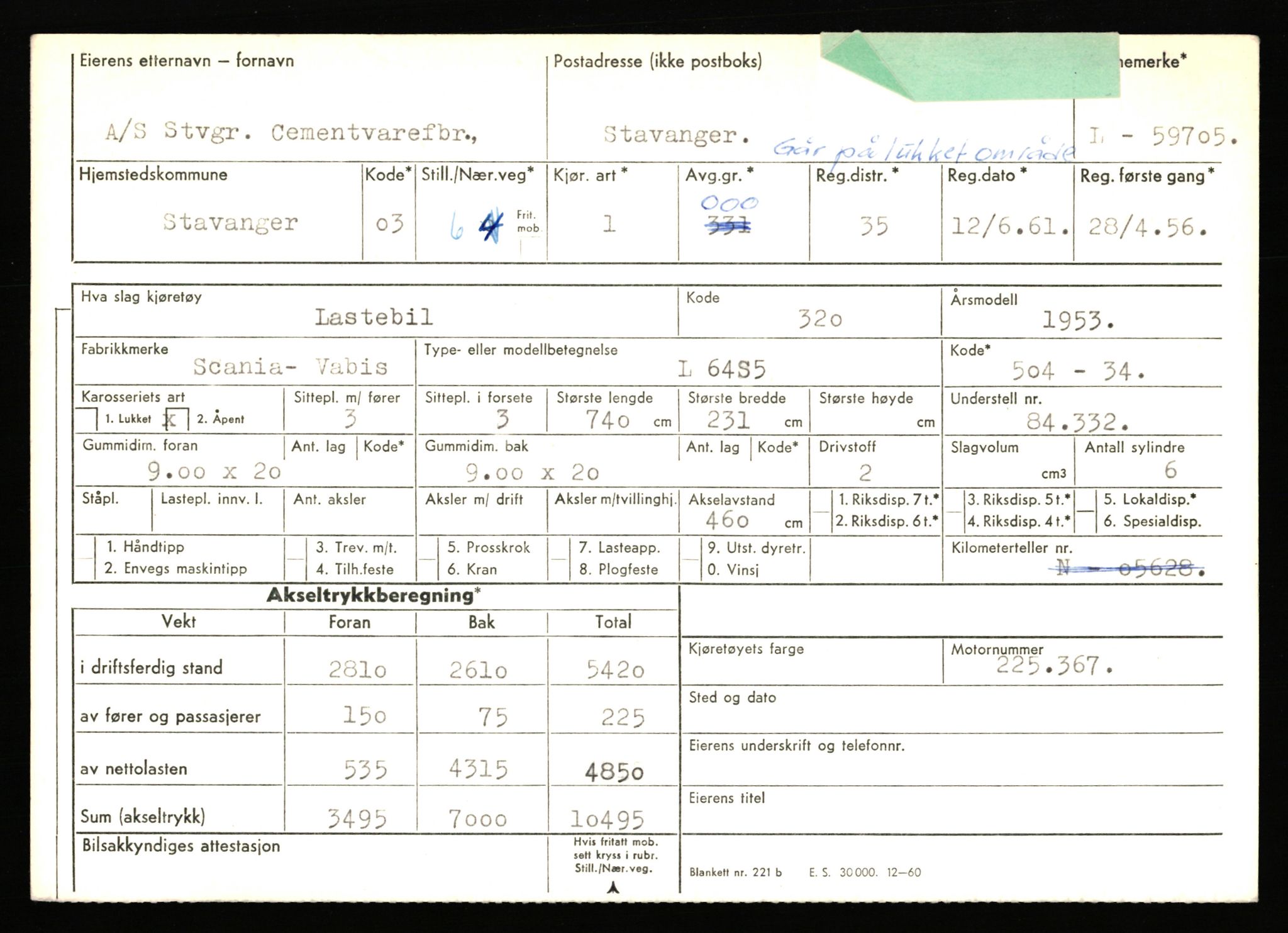Viewport: 1288px width, 933px height.
Task: Select vehicle type 'Lastebil'
Action: tap(374, 317)
